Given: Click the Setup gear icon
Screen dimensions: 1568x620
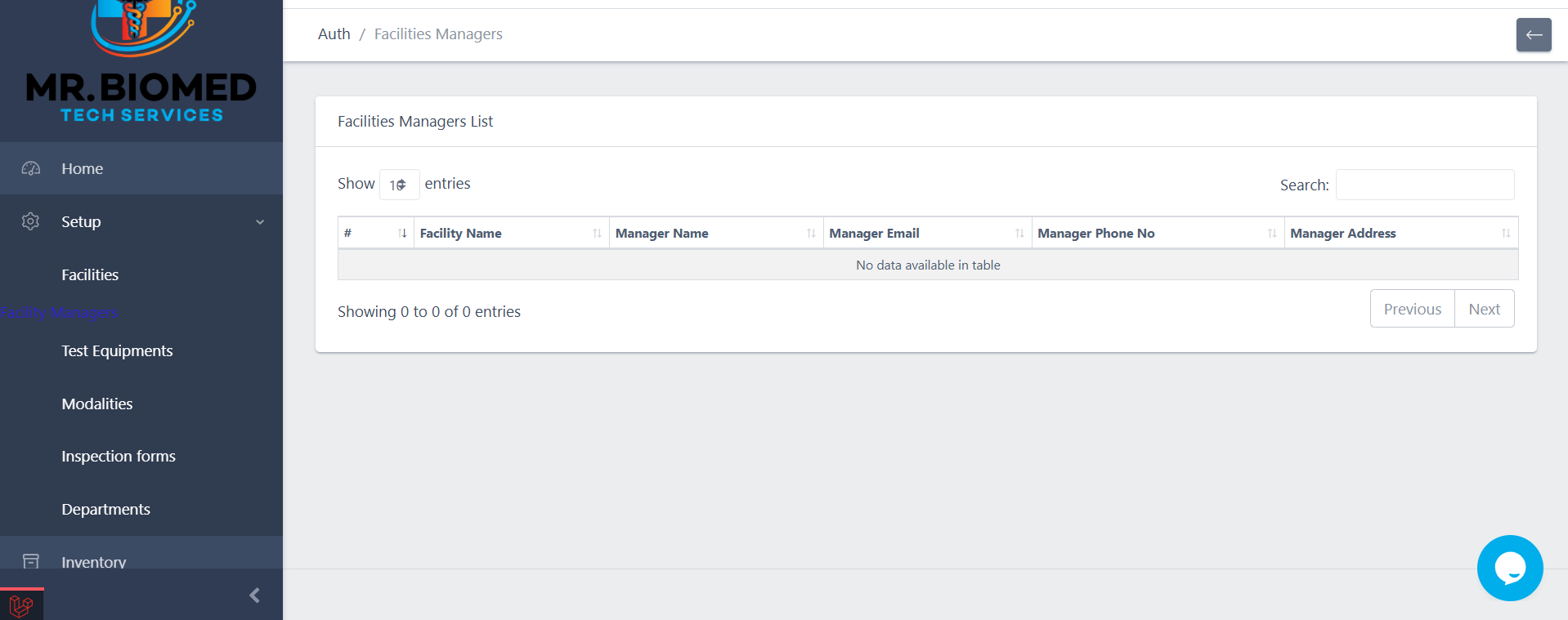Looking at the screenshot, I should click(x=31, y=221).
